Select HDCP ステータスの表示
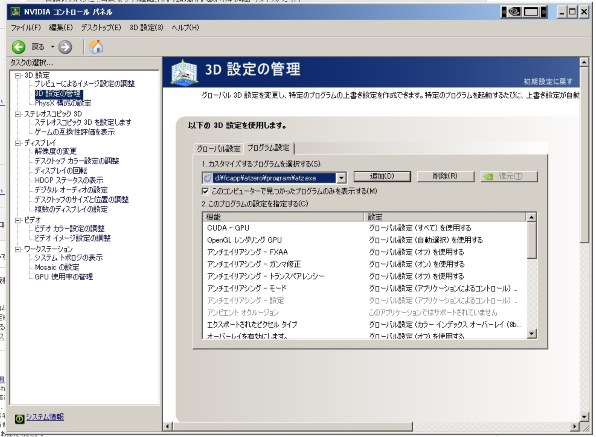This screenshot has width=596, height=437. [69, 180]
